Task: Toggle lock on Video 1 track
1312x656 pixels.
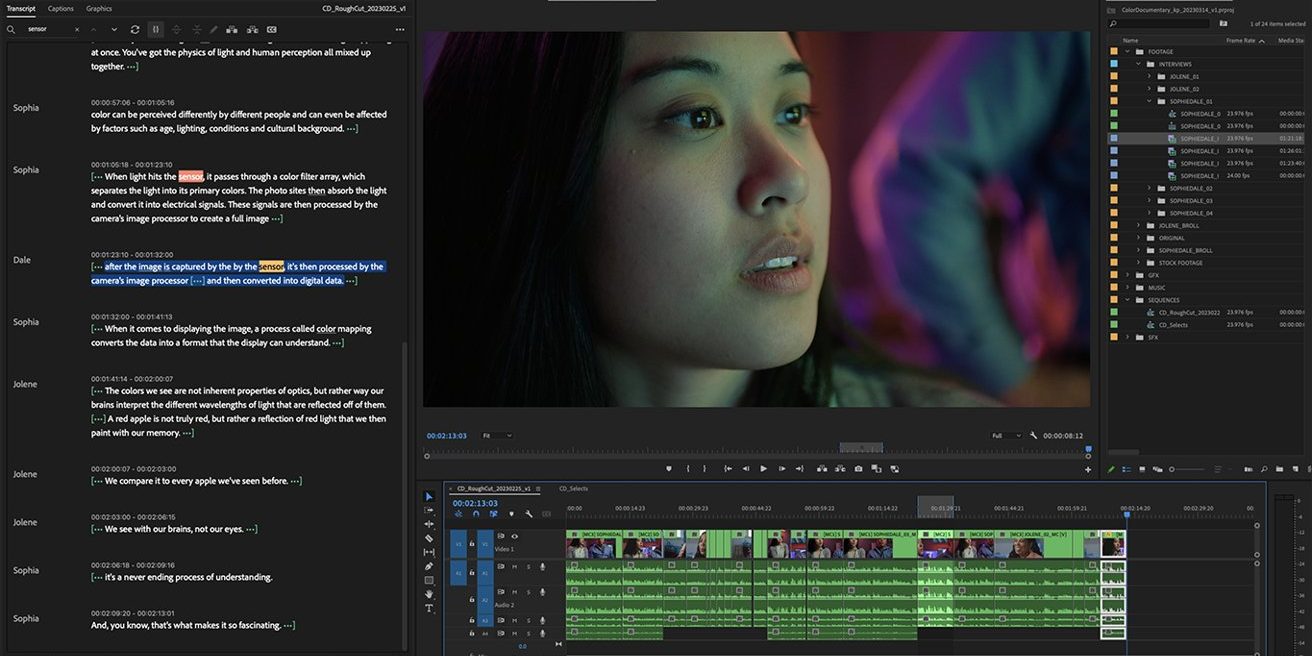Action: (x=472, y=545)
